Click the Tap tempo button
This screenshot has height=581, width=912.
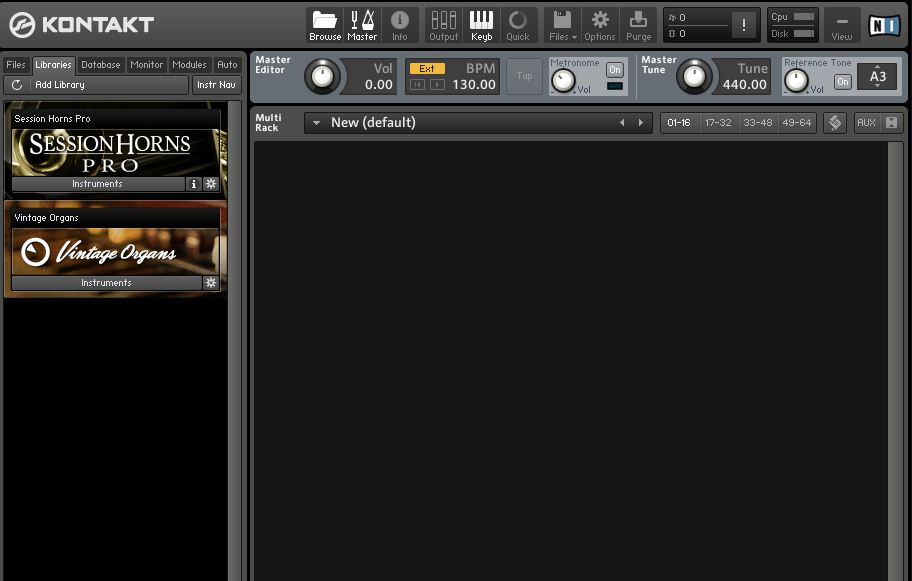524,76
